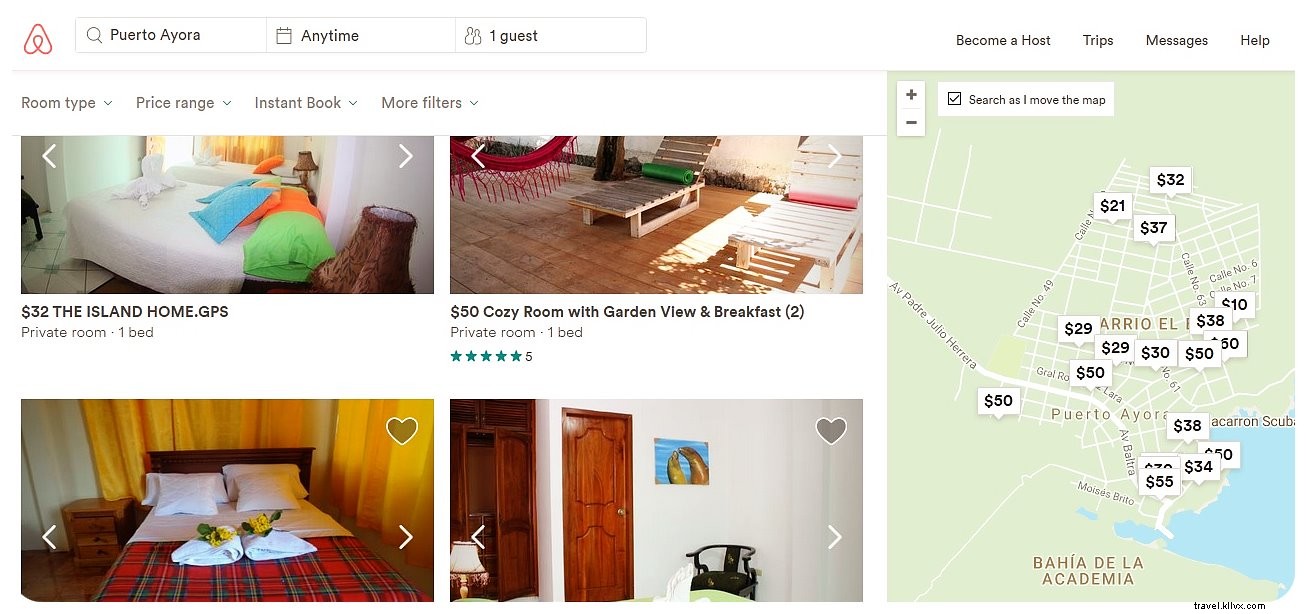Show previous photo of Island Home listing

point(49,156)
